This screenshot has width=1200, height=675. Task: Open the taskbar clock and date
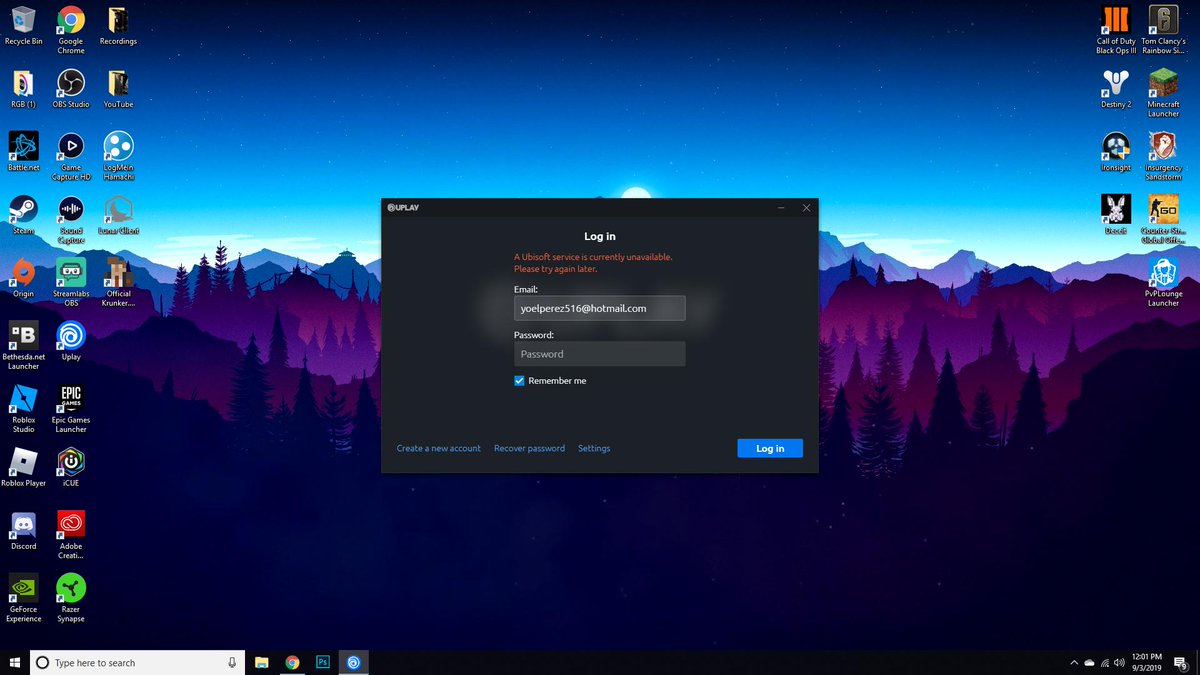pos(1148,662)
